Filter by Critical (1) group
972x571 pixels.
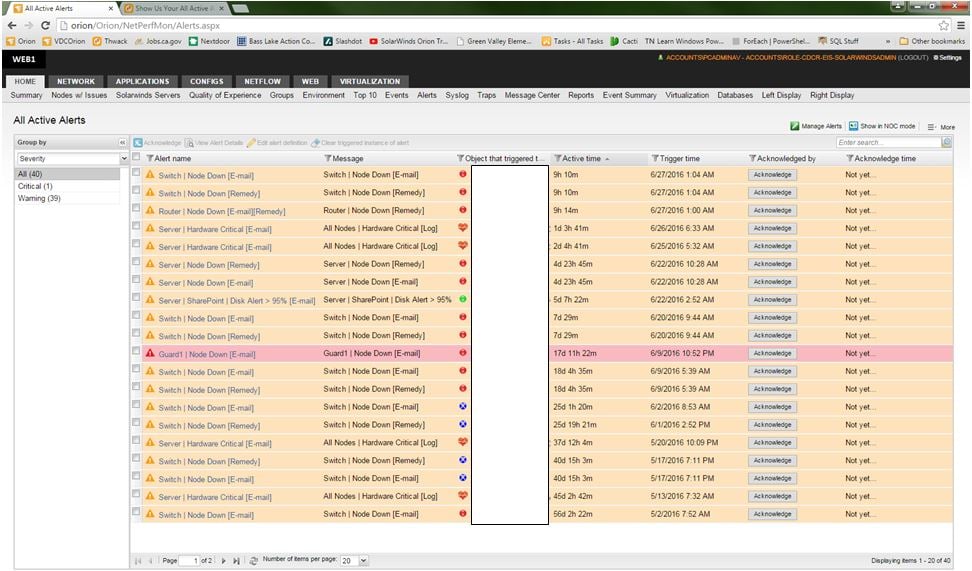(x=35, y=186)
